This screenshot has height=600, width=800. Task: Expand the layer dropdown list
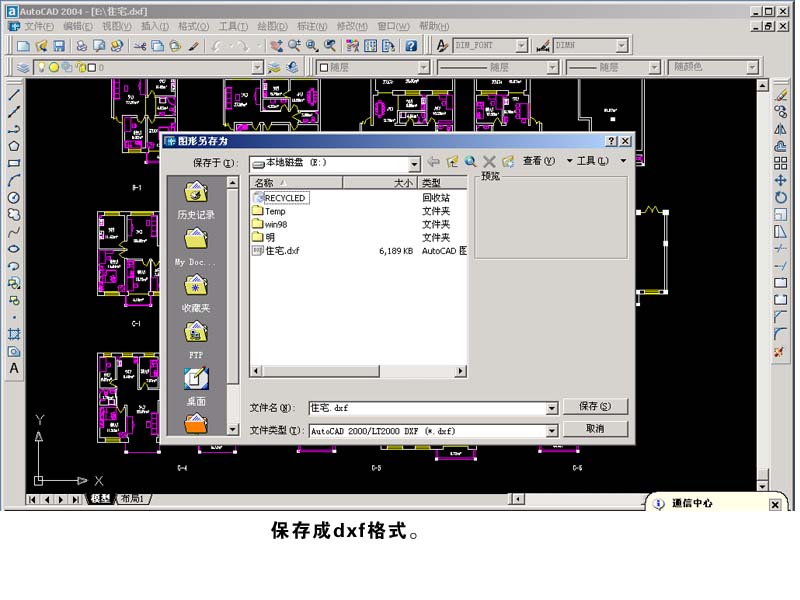[257, 67]
